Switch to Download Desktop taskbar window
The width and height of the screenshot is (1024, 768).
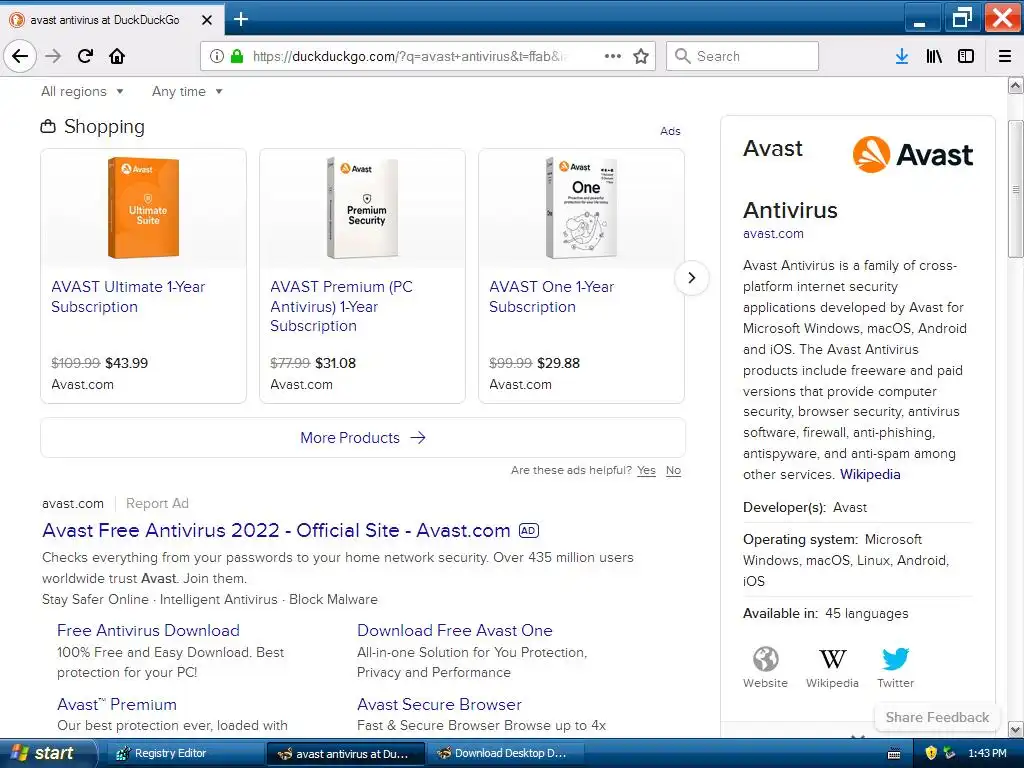coord(503,753)
